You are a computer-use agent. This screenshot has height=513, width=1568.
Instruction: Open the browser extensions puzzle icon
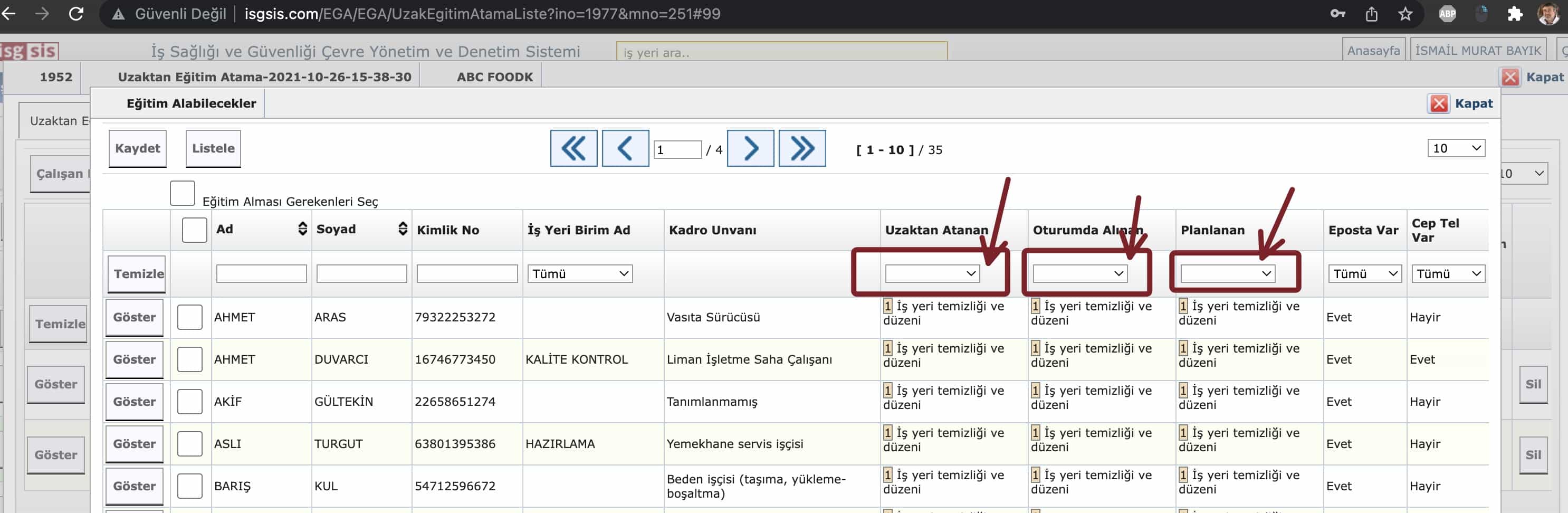tap(1514, 13)
